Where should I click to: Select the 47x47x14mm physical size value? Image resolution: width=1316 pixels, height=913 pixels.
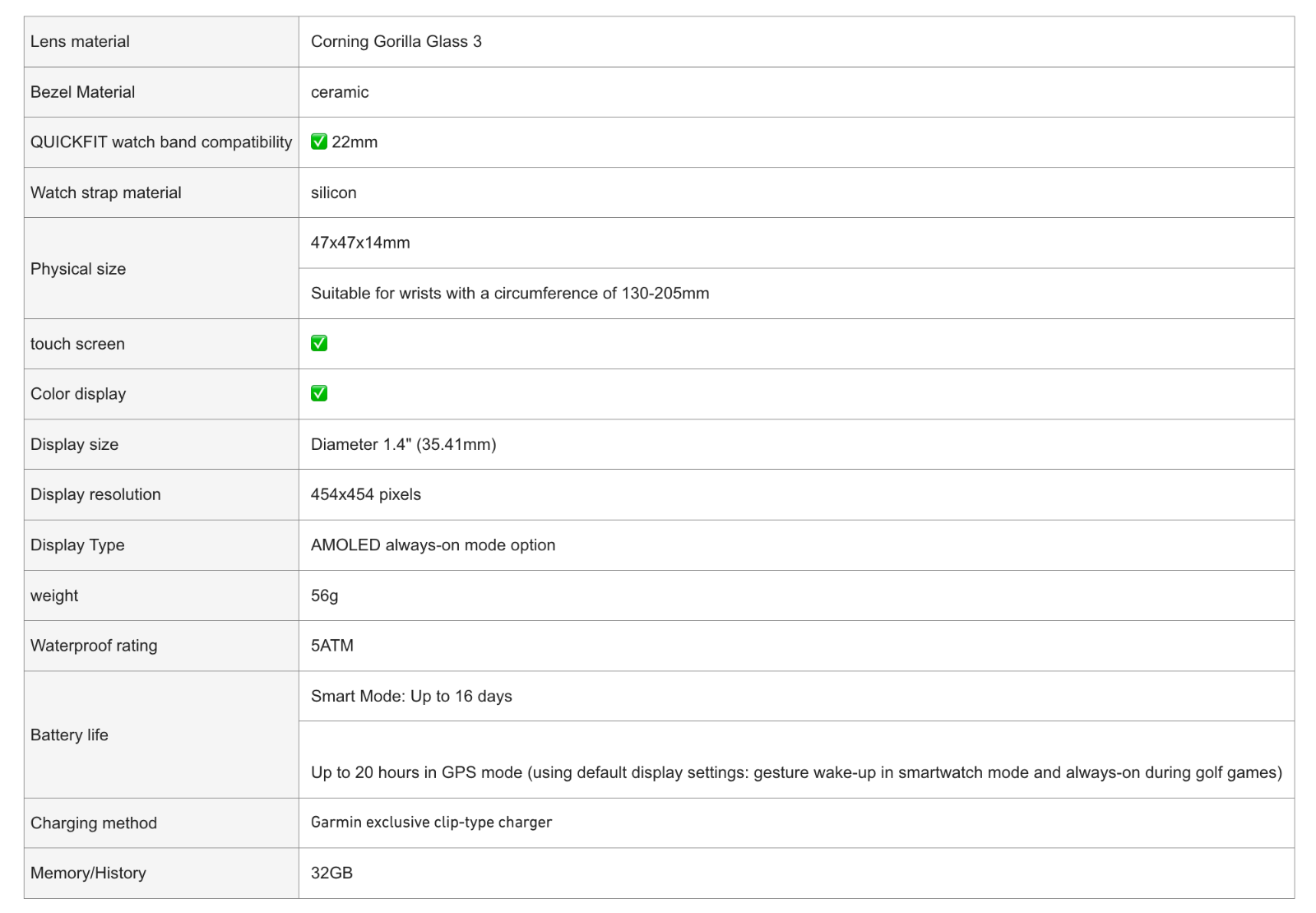(x=360, y=243)
